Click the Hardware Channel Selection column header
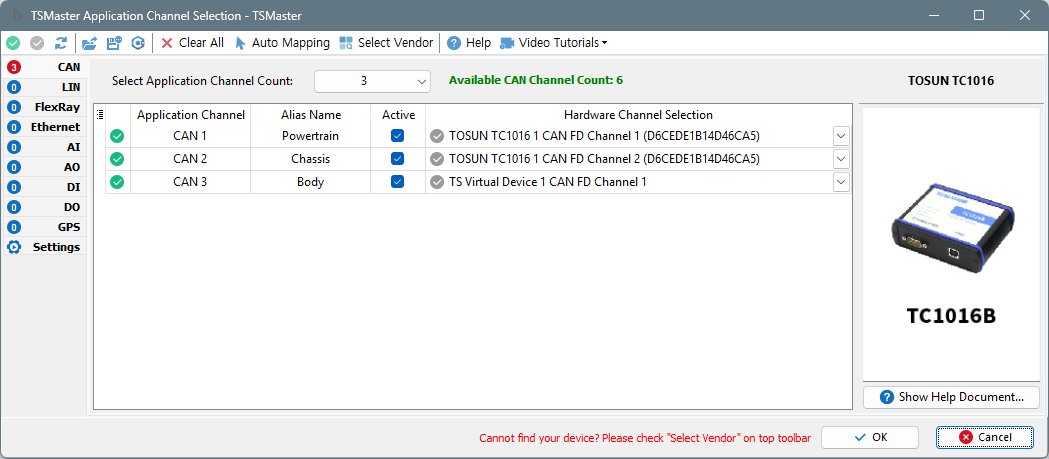The width and height of the screenshot is (1049, 459). (638, 115)
